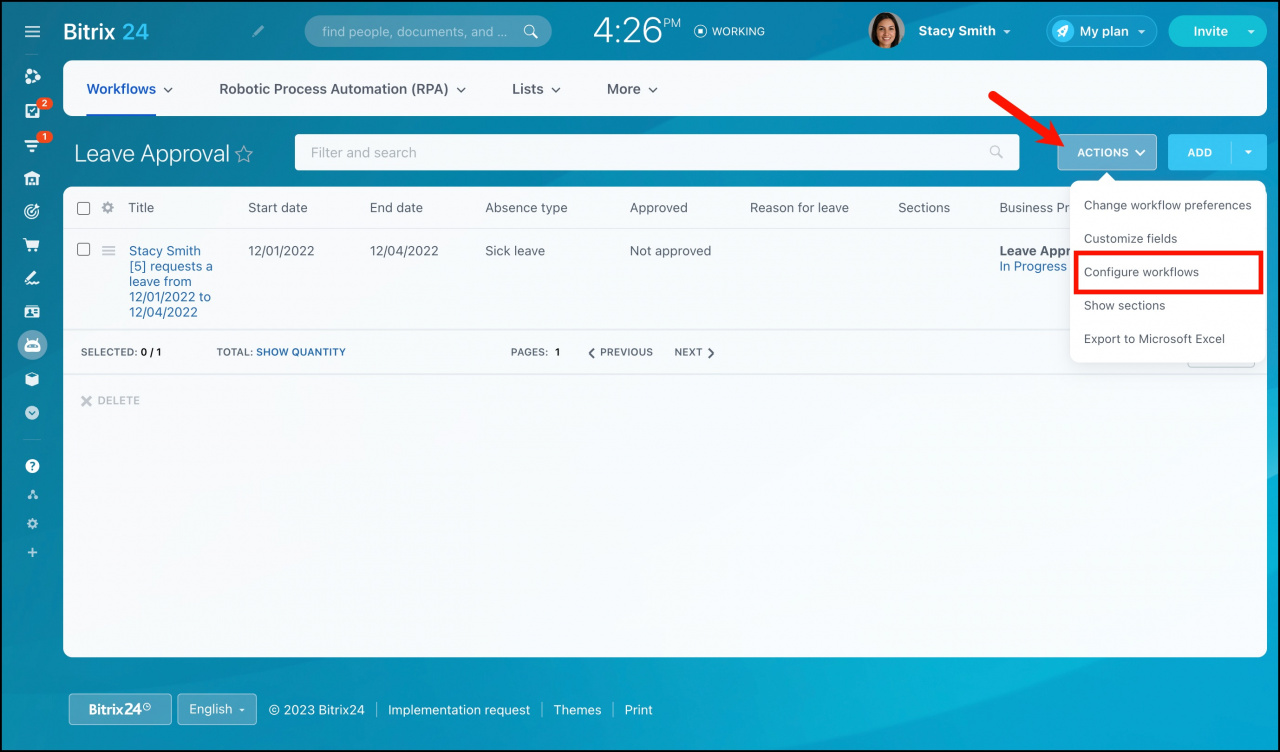Add Leave Approval to favorites star
The height and width of the screenshot is (752, 1280).
(244, 154)
